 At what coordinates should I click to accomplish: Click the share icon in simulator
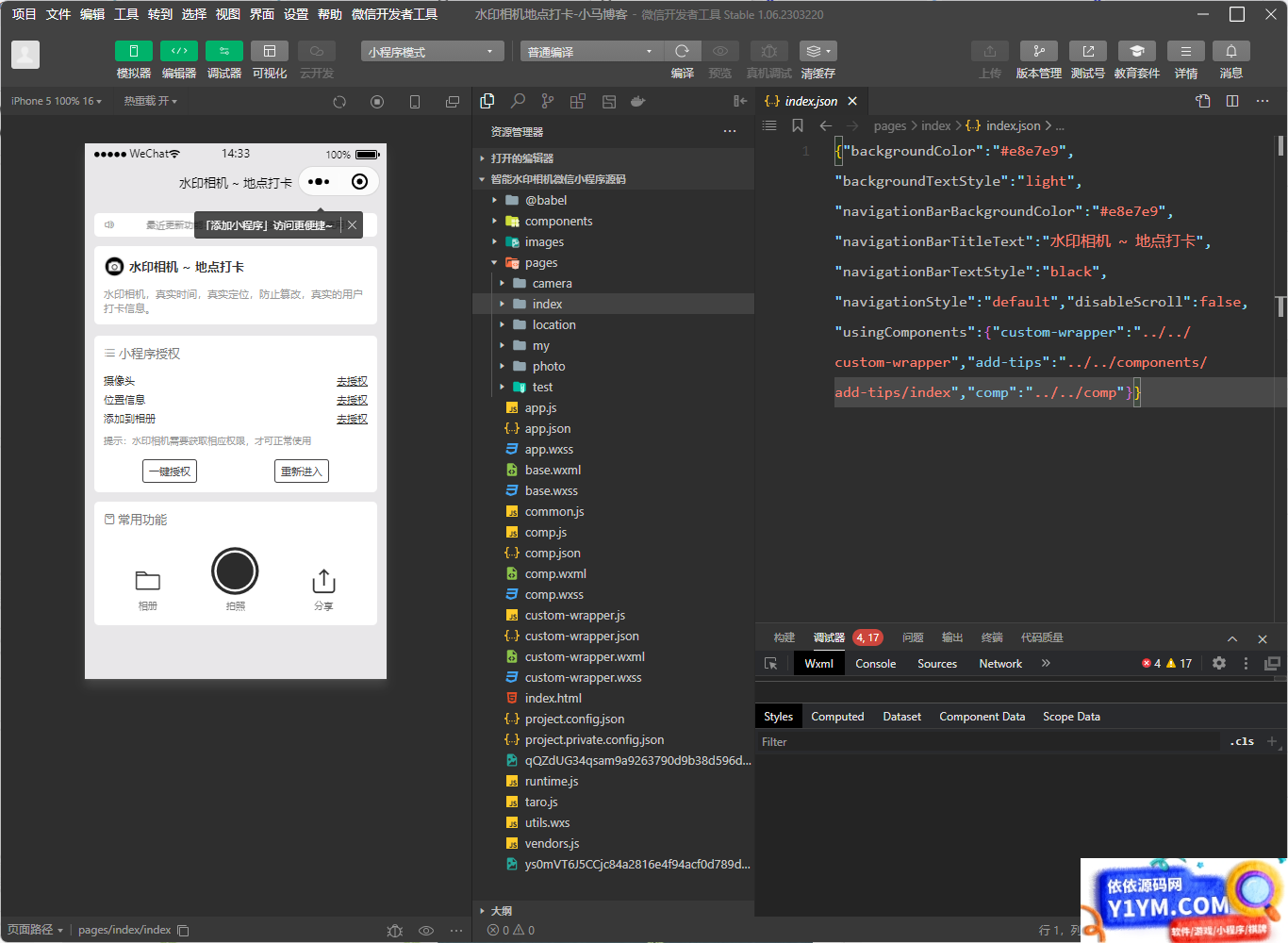click(323, 581)
